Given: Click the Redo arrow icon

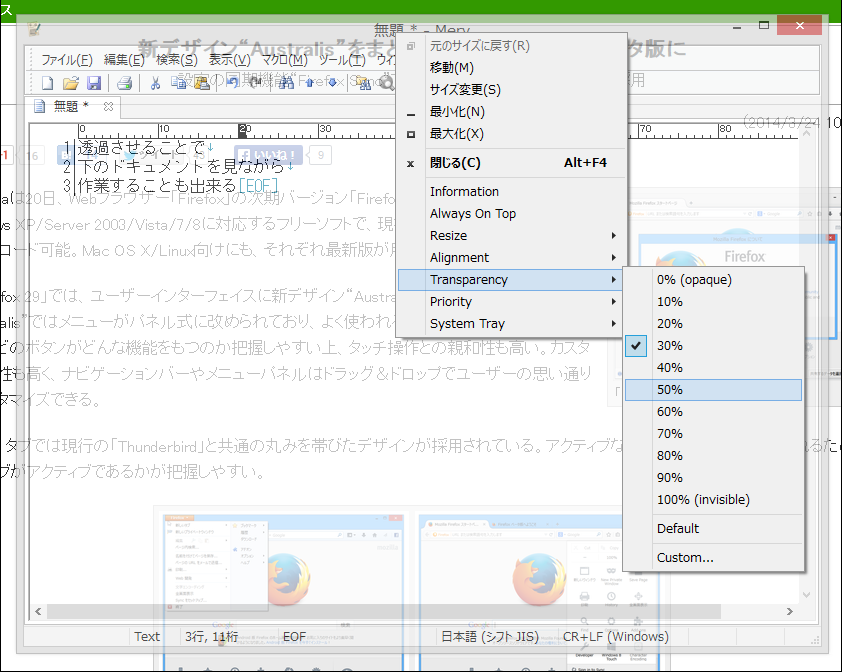Looking at the screenshot, I should (x=256, y=82).
